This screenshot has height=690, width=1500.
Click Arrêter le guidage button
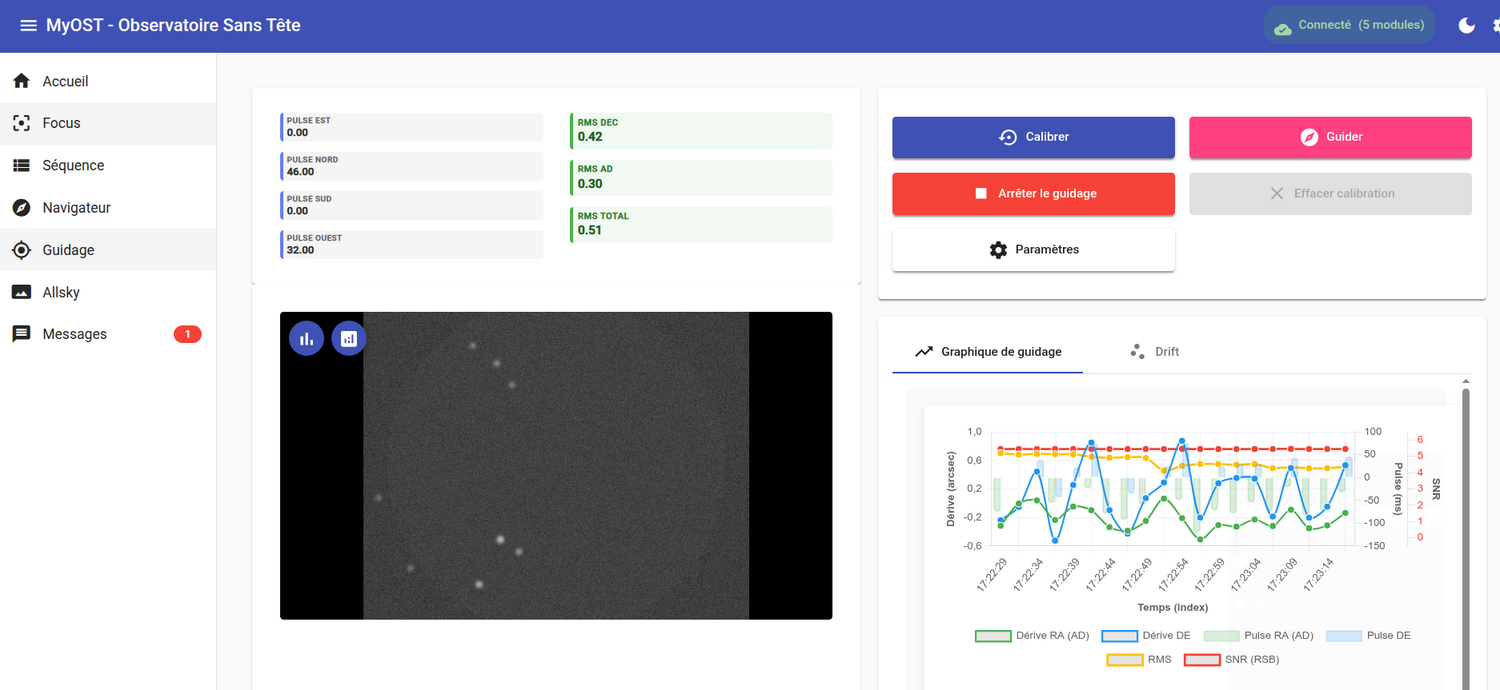click(1033, 193)
